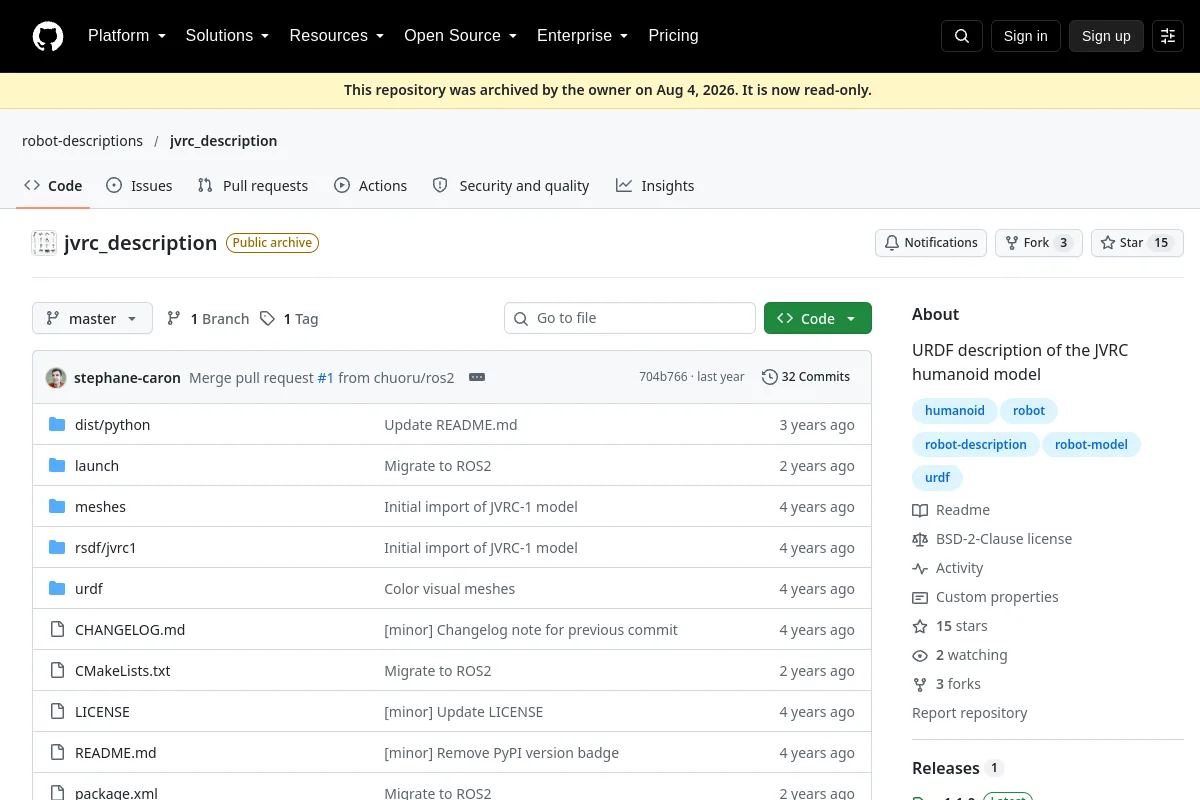Image resolution: width=1200 pixels, height=800 pixels.
Task: Click 'Update README.md' commit message
Action: pos(451,425)
